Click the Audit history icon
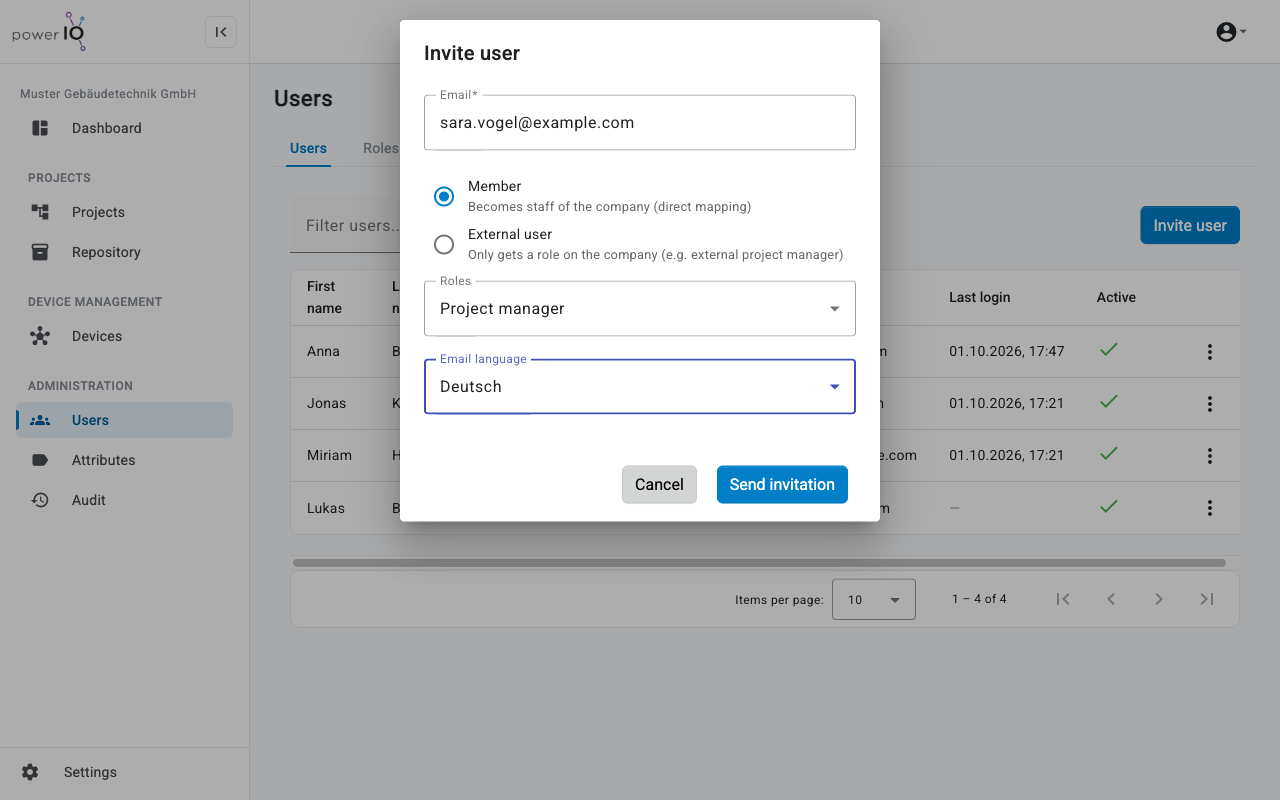1280x800 pixels. [40, 500]
